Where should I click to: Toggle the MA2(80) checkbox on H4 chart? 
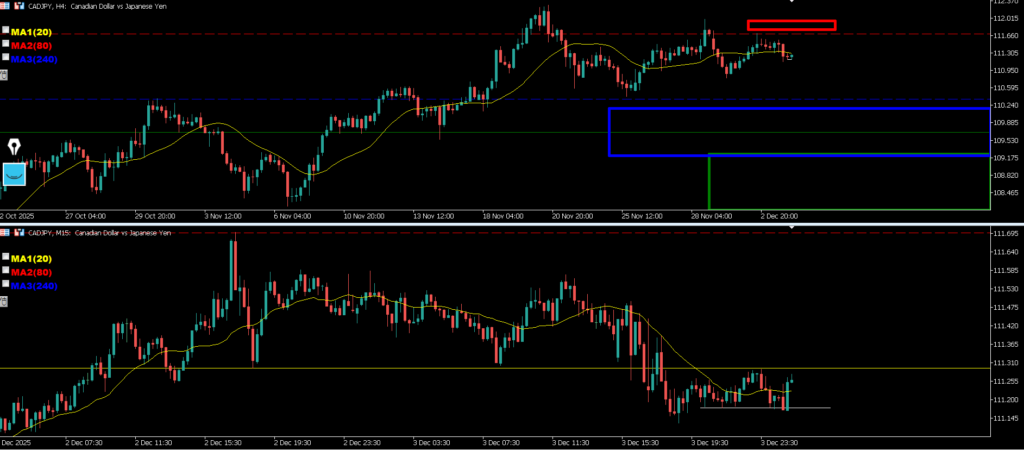[x=5, y=45]
